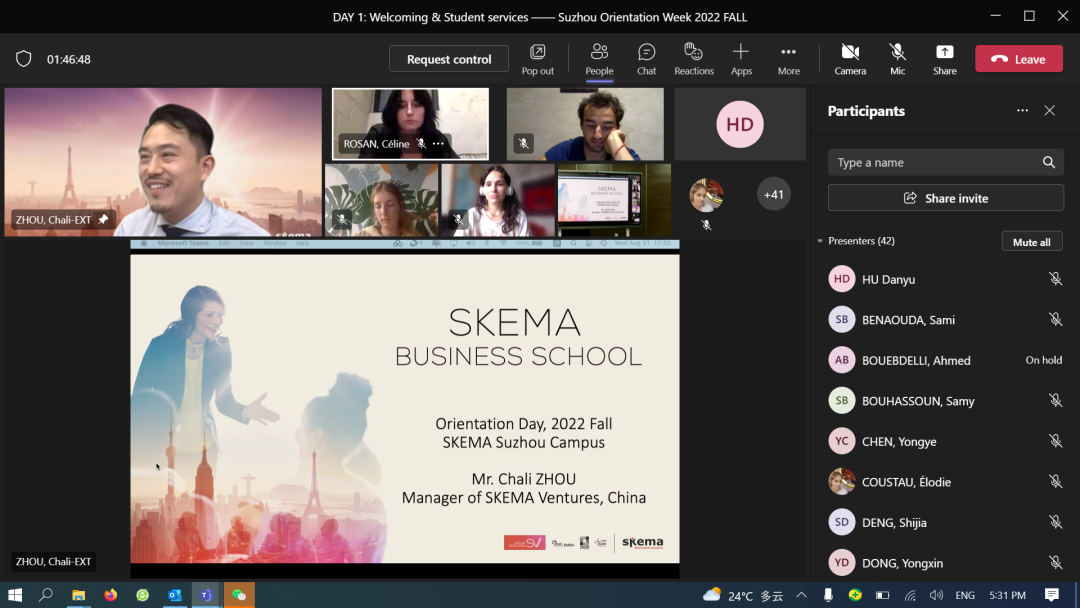This screenshot has width=1080, height=608.
Task: Toggle the People panel
Action: pyautogui.click(x=599, y=59)
